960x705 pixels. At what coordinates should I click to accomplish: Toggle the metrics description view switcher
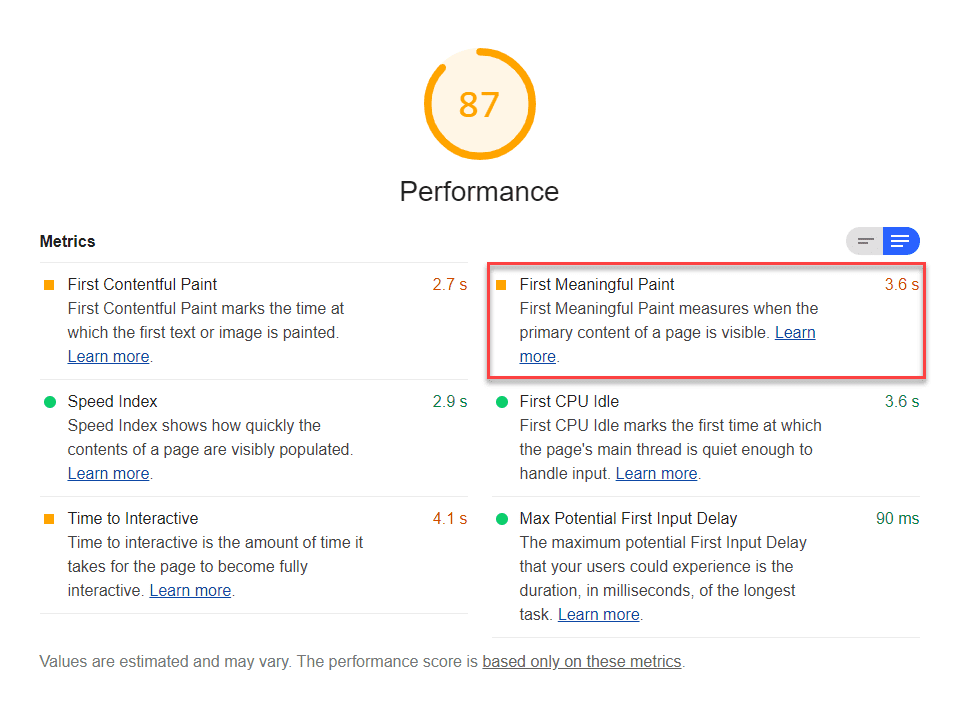tap(882, 241)
